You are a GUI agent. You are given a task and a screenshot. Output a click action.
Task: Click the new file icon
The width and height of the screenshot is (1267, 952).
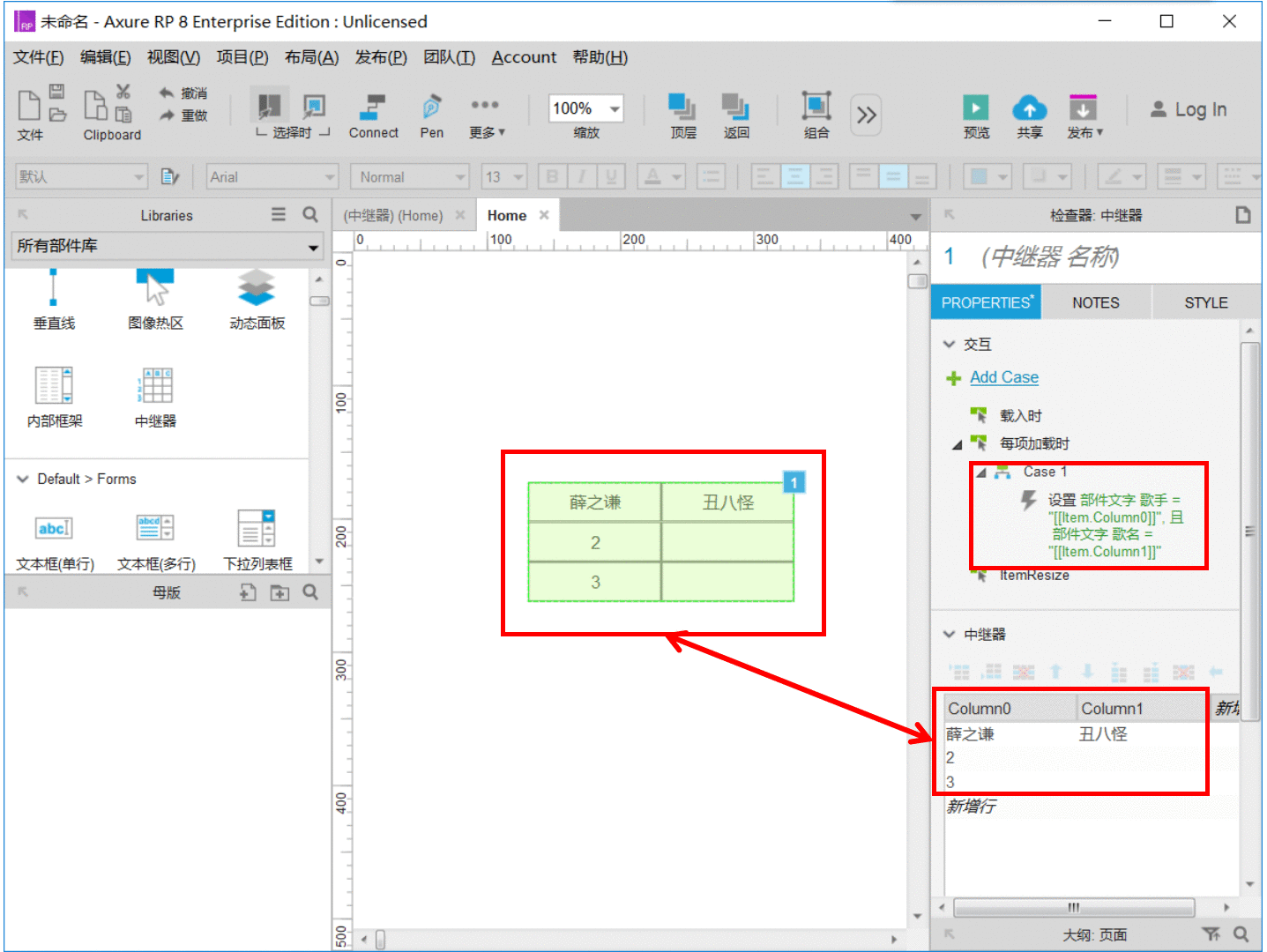(29, 104)
